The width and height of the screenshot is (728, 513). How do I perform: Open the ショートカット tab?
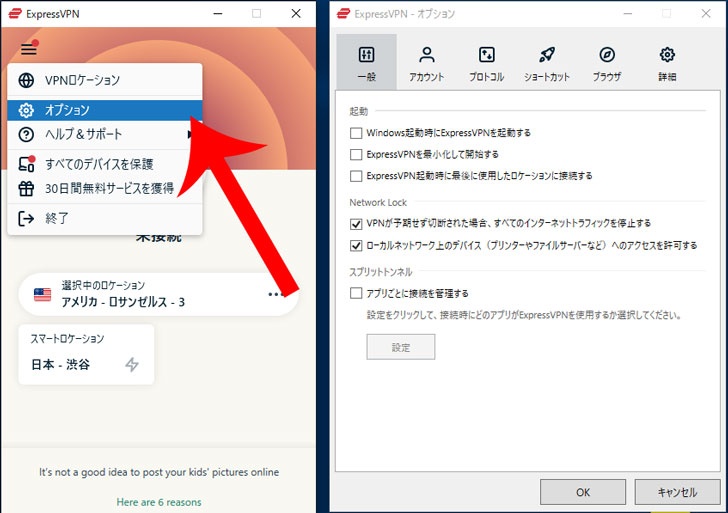(546, 62)
